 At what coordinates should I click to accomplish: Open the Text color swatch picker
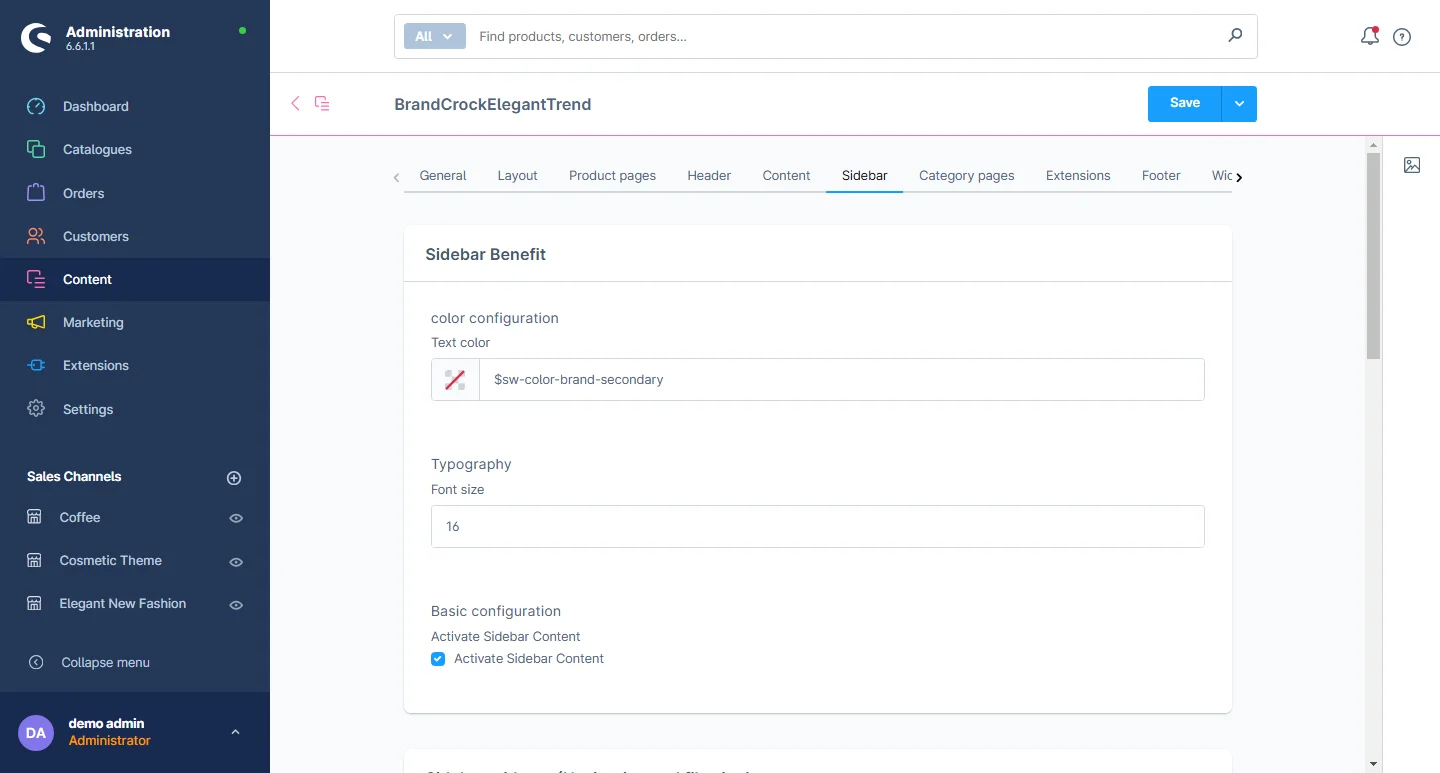455,380
